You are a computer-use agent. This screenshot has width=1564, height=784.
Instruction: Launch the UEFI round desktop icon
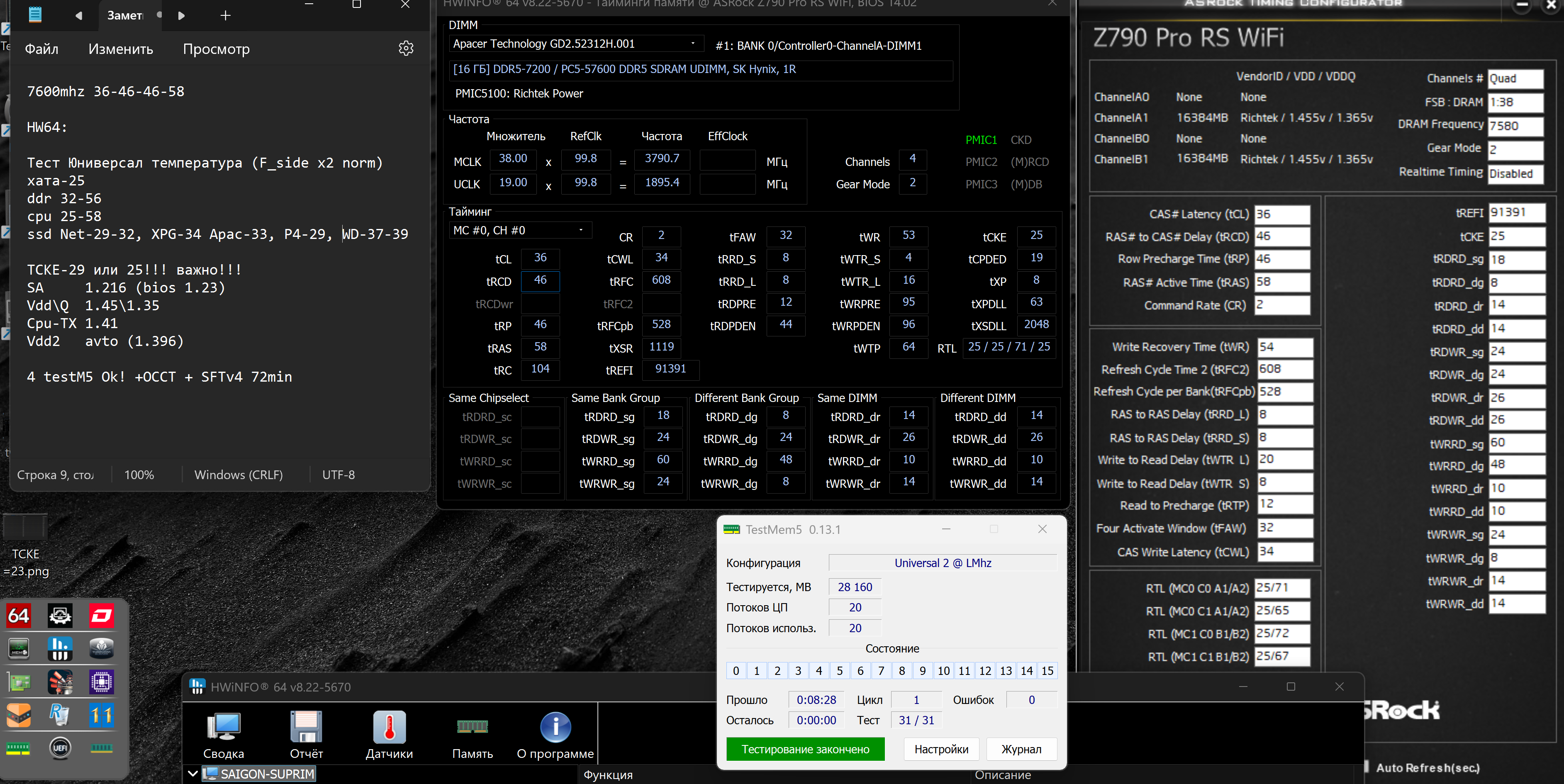click(59, 747)
